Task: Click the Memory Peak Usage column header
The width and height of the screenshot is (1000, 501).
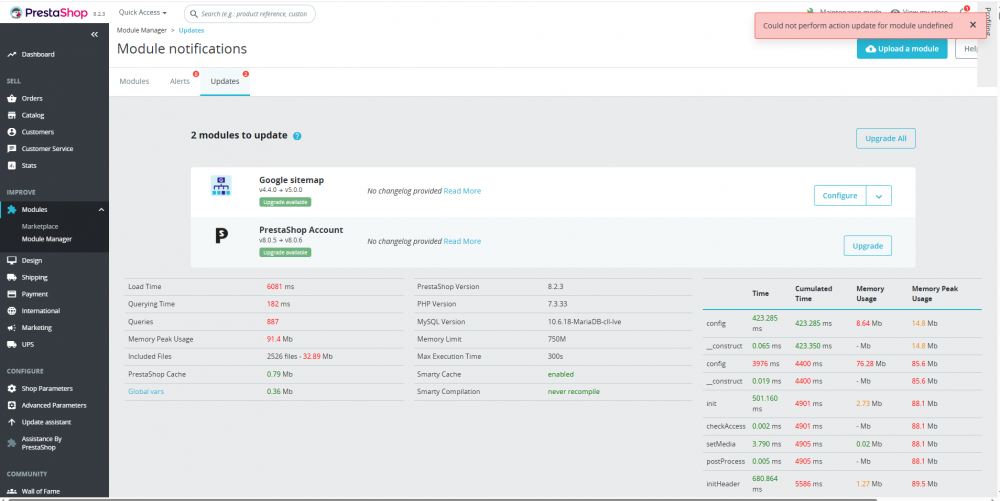Action: [935, 293]
